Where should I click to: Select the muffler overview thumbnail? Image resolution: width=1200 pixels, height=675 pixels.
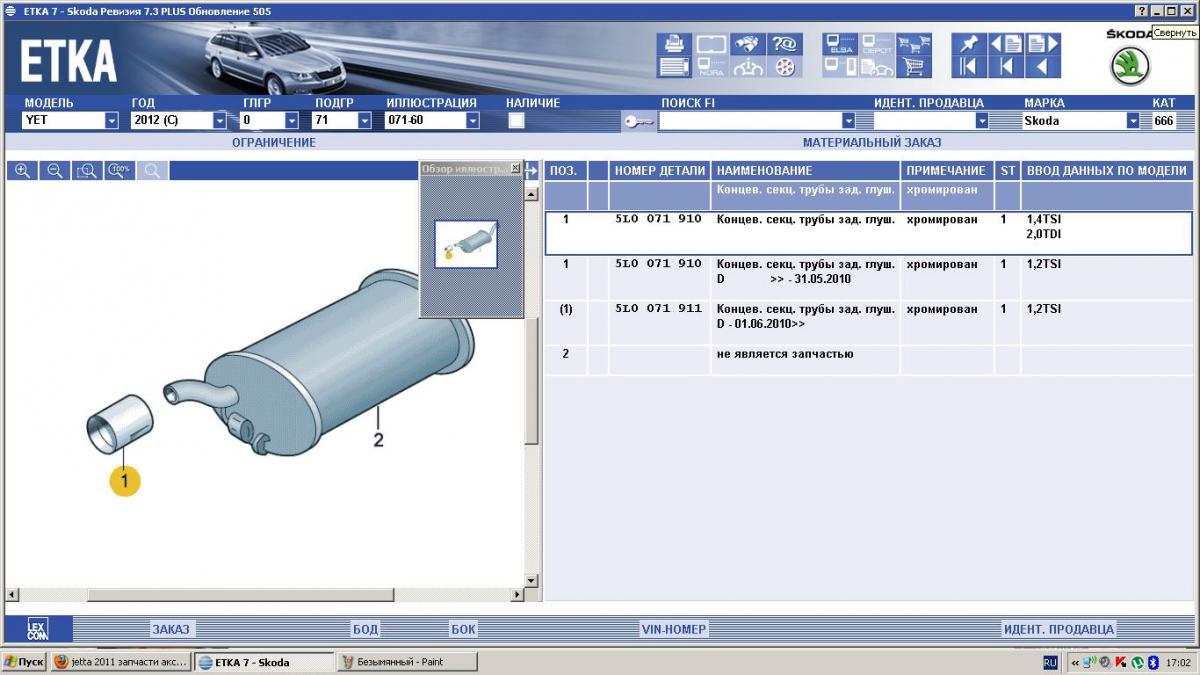[x=466, y=244]
